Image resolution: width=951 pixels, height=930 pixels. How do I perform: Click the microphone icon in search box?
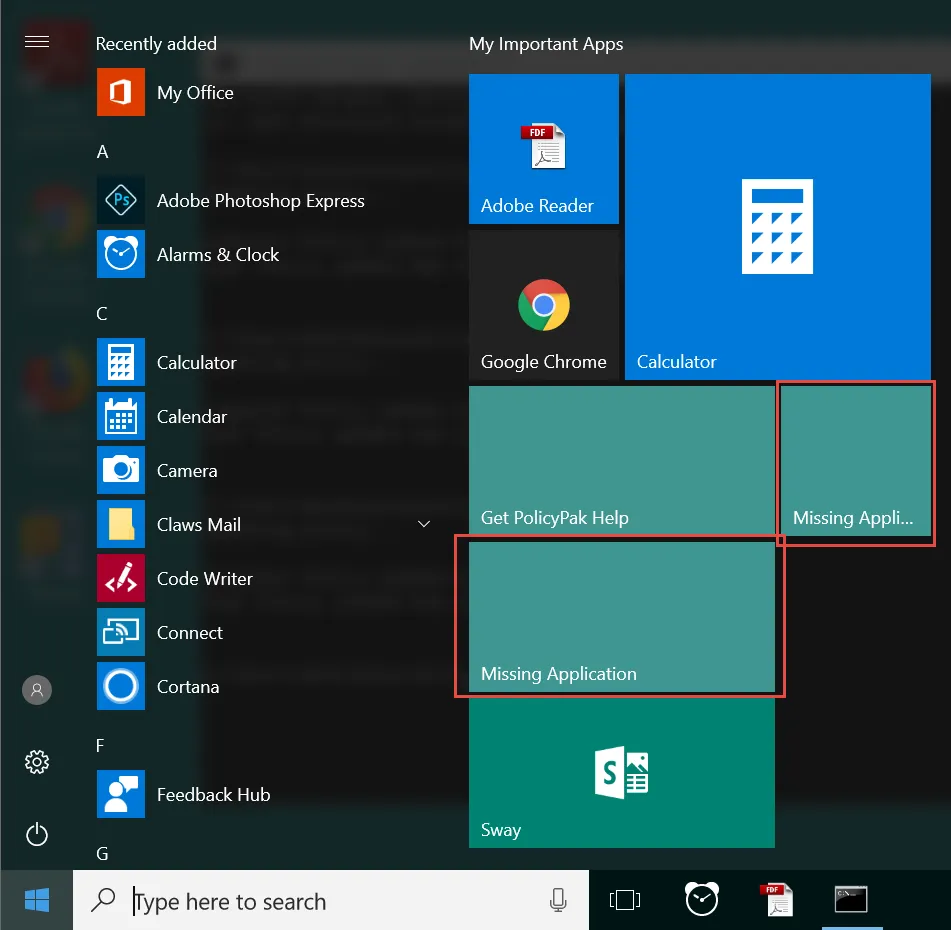[558, 900]
